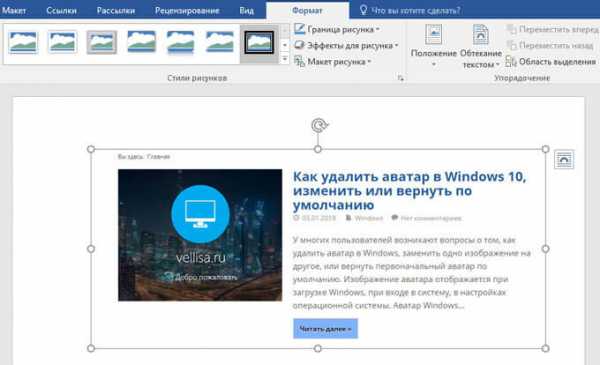Open the Положение position dropdown
Viewport: 600px width, 365px height.
click(434, 46)
